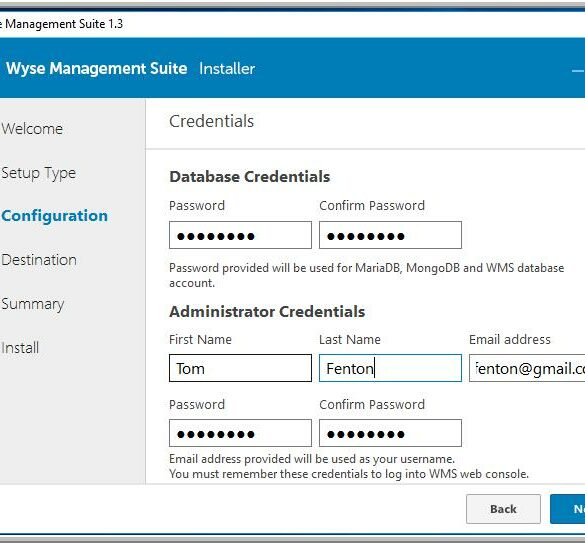
Task: Select the Welcome step in the sidebar
Action: (x=32, y=129)
